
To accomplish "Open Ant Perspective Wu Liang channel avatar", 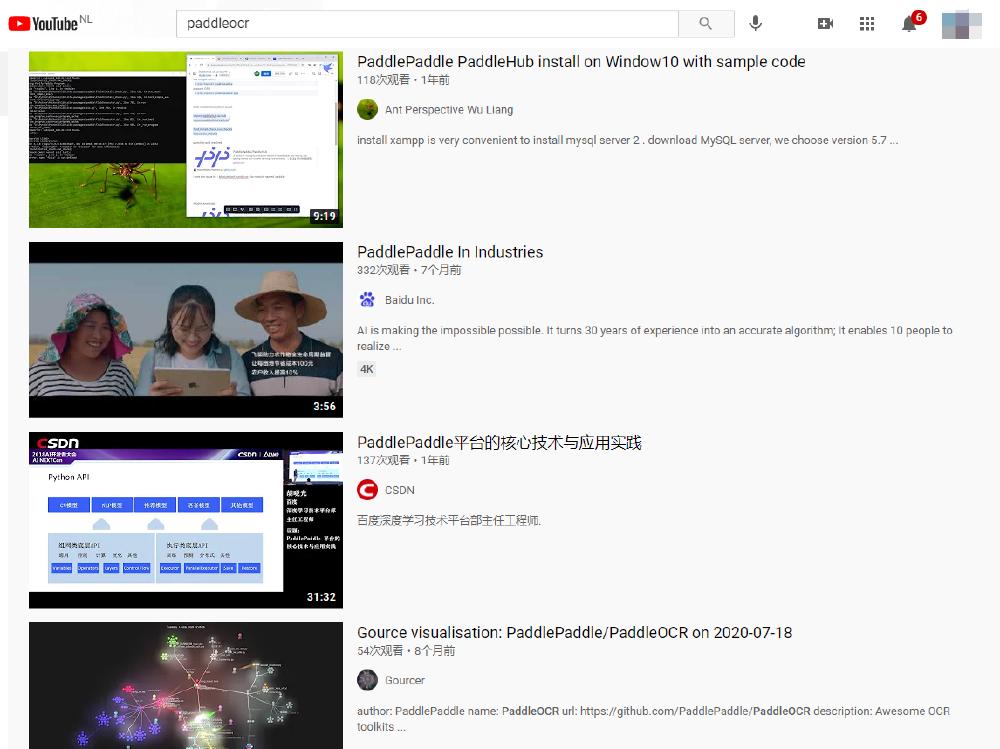I will coord(367,110).
